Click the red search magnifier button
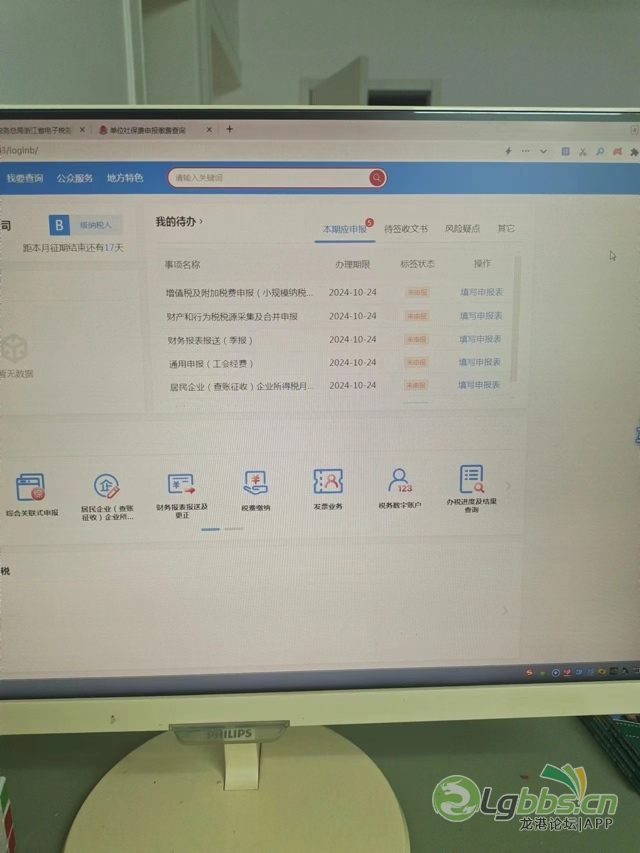The image size is (640, 853). point(377,178)
